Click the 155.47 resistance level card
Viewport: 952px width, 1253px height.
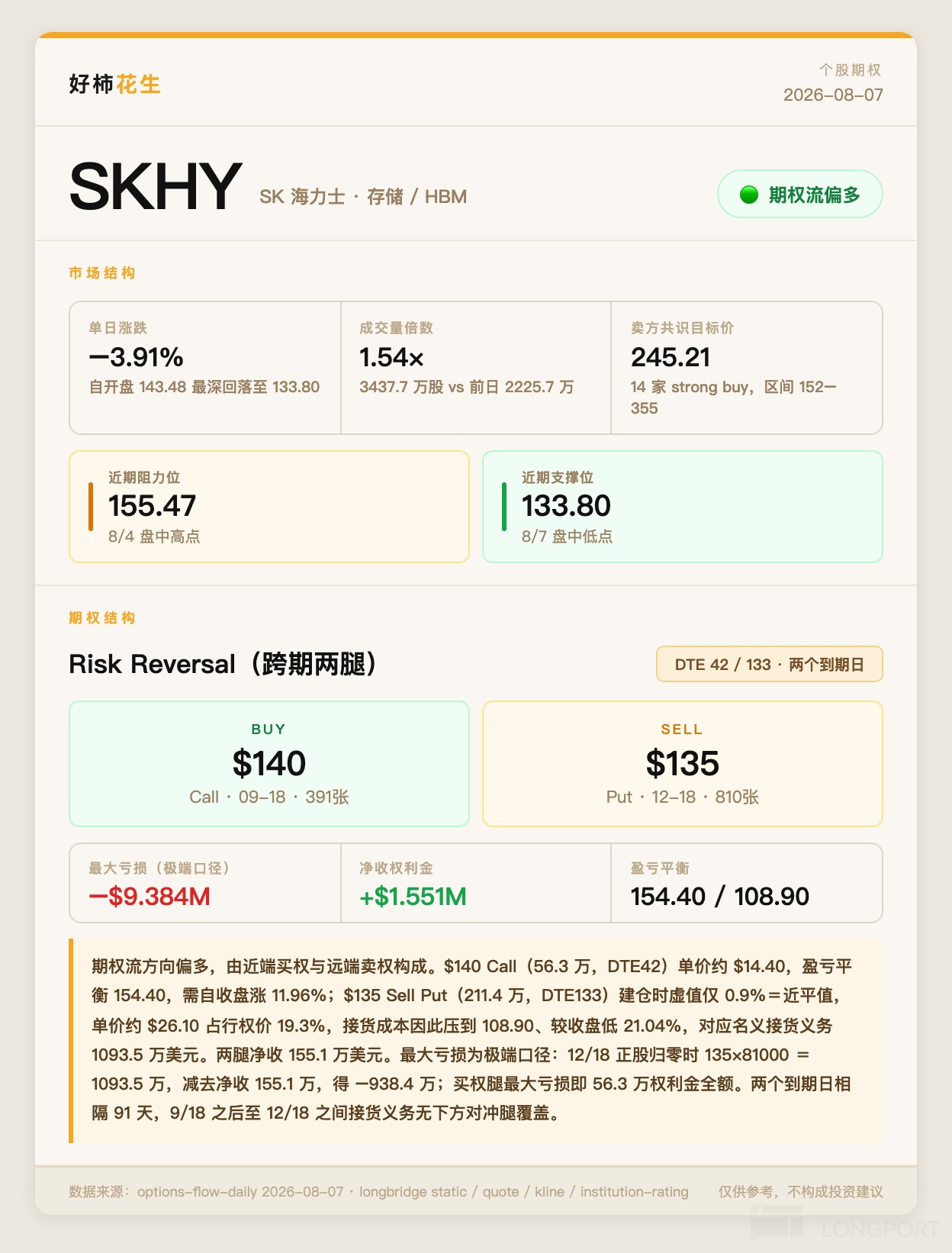pyautogui.click(x=269, y=507)
